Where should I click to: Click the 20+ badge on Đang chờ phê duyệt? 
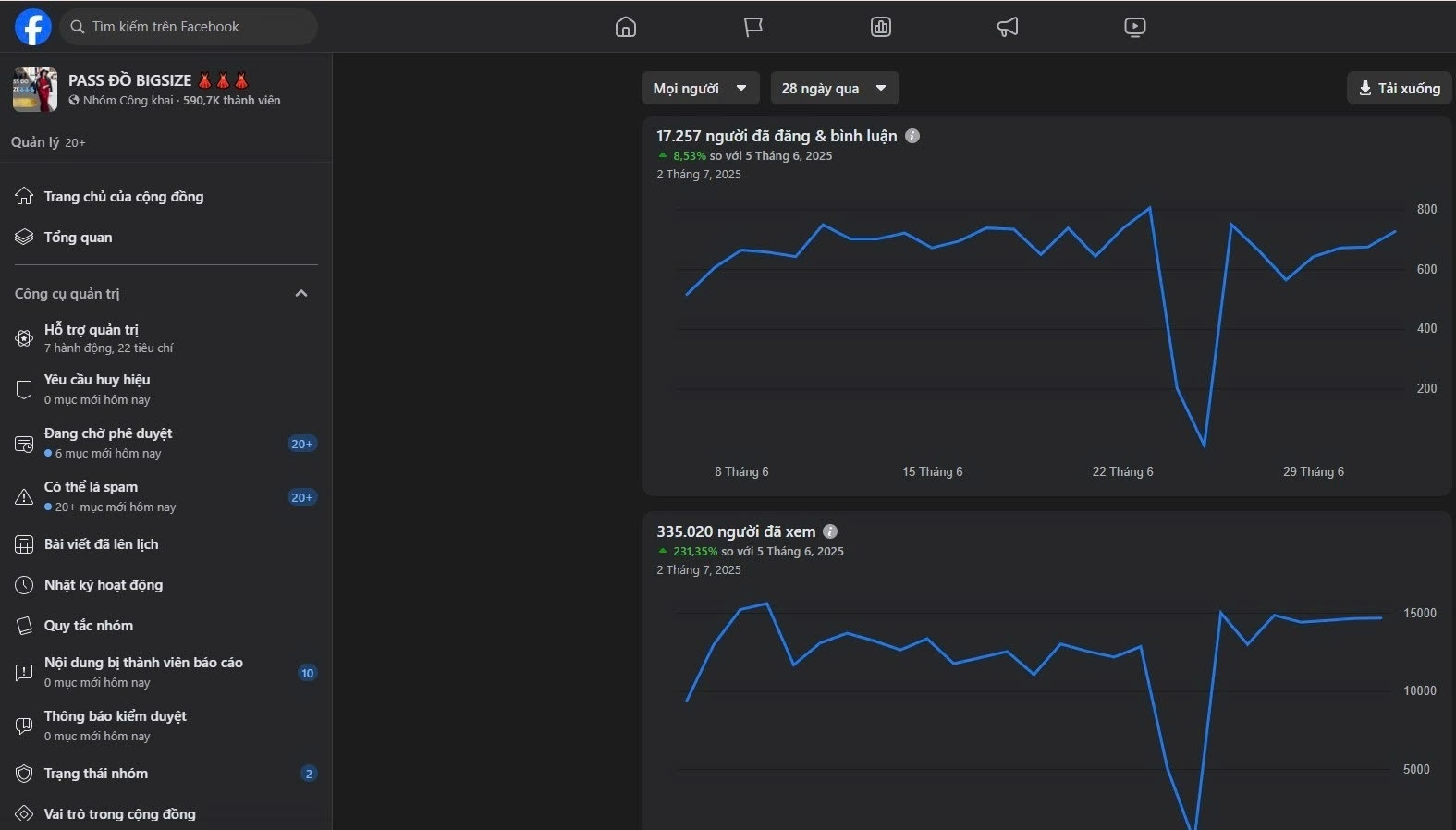coord(301,444)
